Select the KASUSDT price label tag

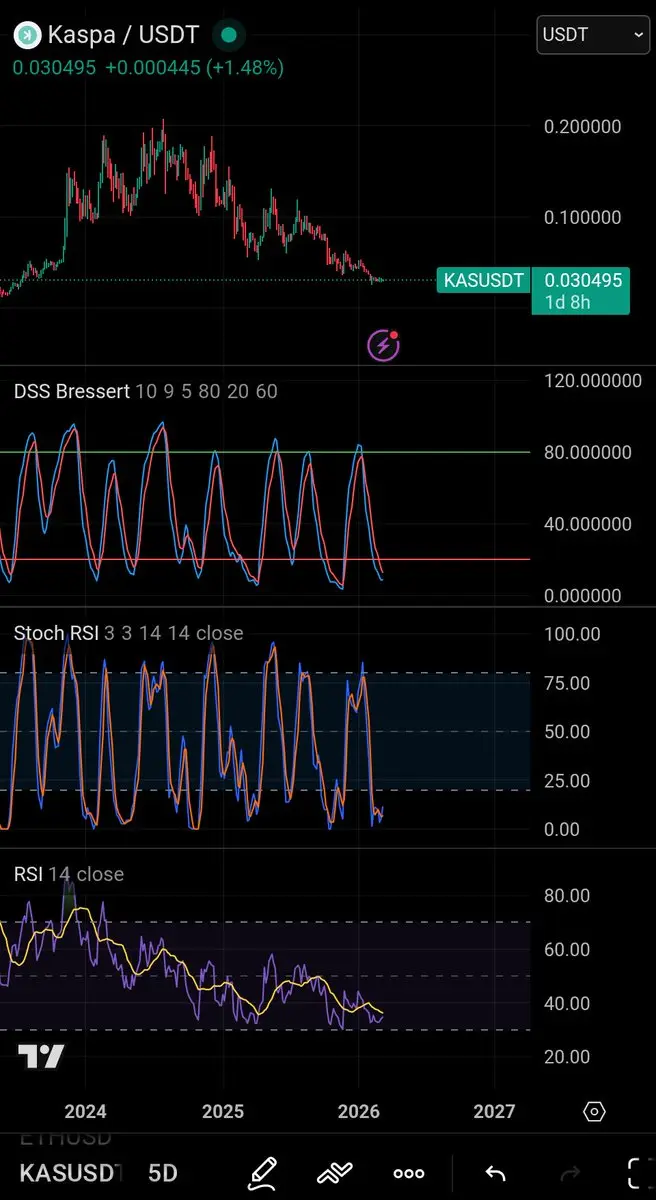(483, 280)
